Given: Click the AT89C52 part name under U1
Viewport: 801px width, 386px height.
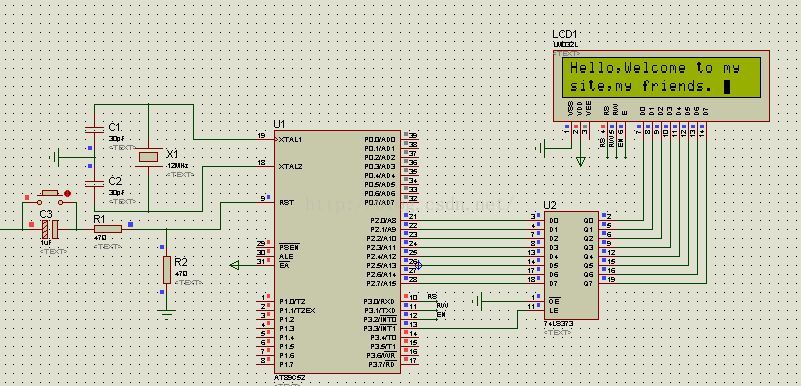Looking at the screenshot, I should click(290, 377).
